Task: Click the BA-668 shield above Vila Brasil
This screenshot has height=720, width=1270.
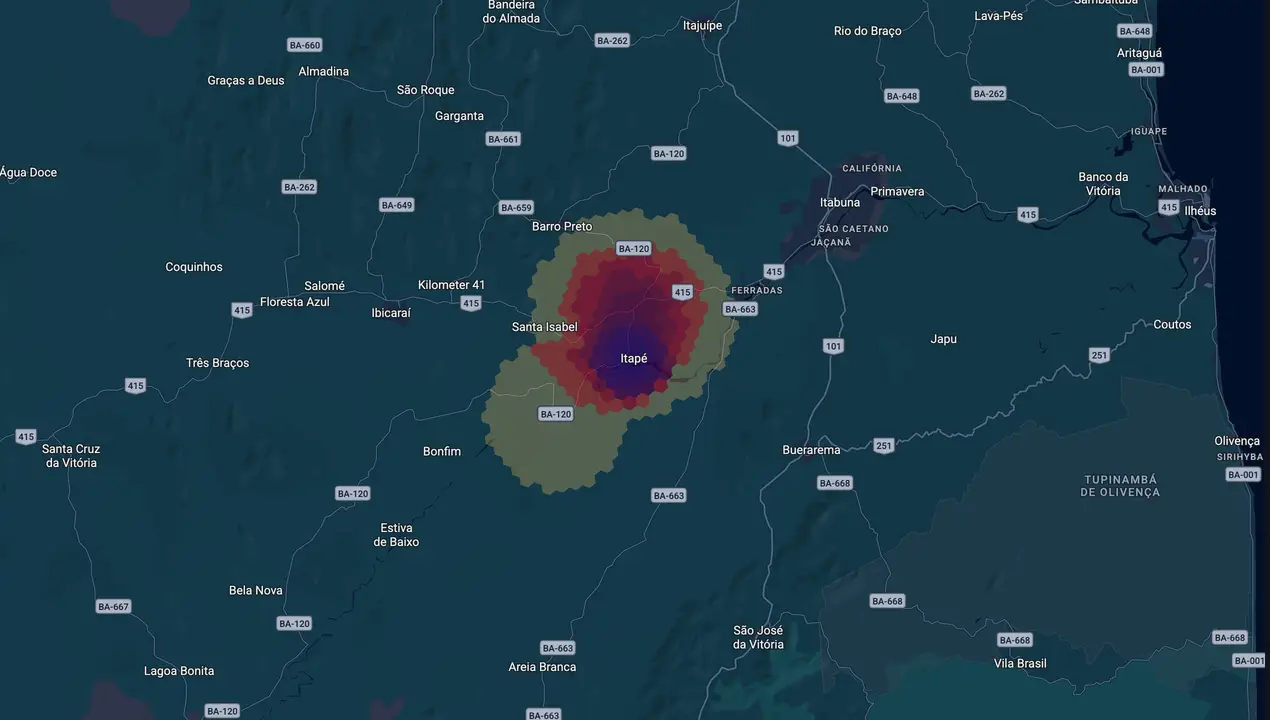Action: [1015, 640]
